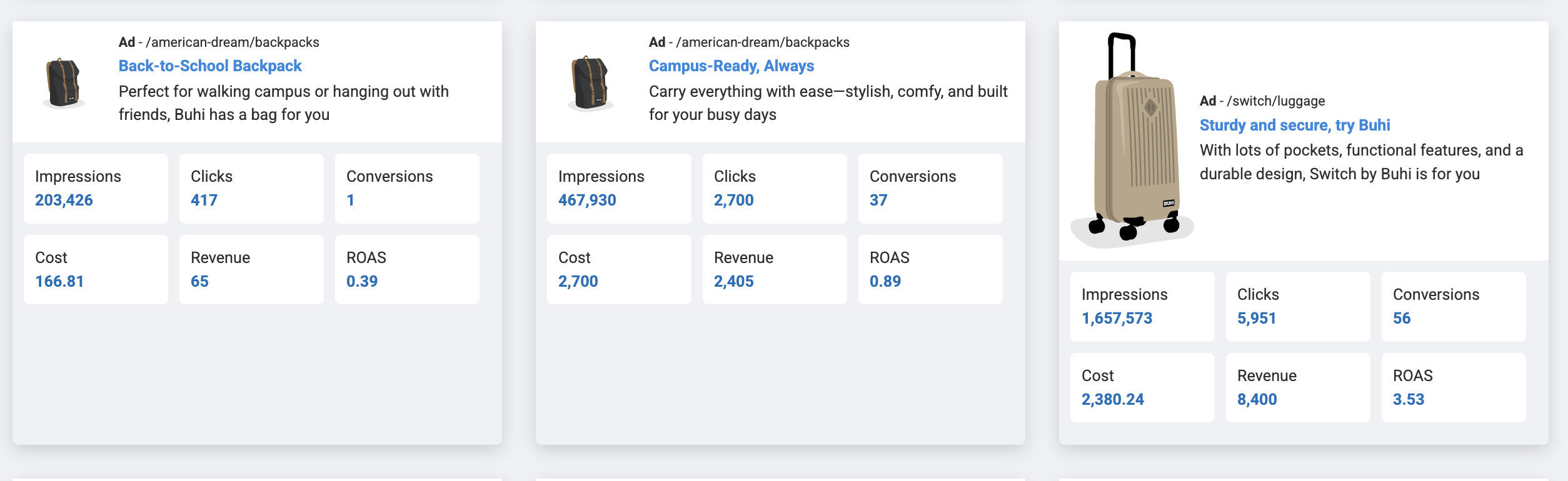Select Clicks value 5,951
Image resolution: width=1568 pixels, height=481 pixels.
1257,319
